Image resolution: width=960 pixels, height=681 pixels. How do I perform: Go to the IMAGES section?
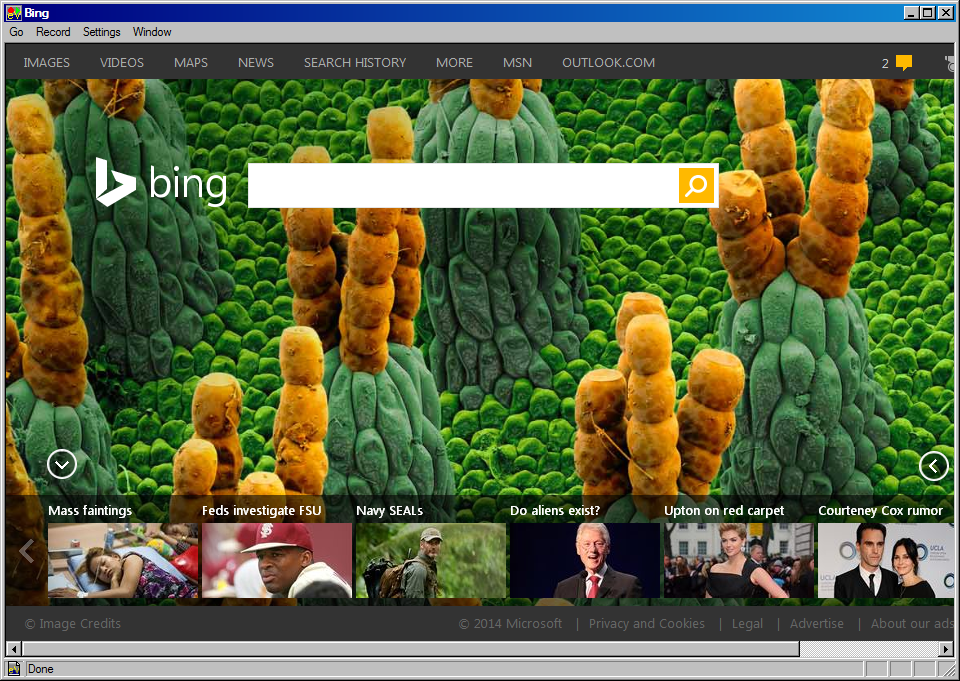point(47,63)
